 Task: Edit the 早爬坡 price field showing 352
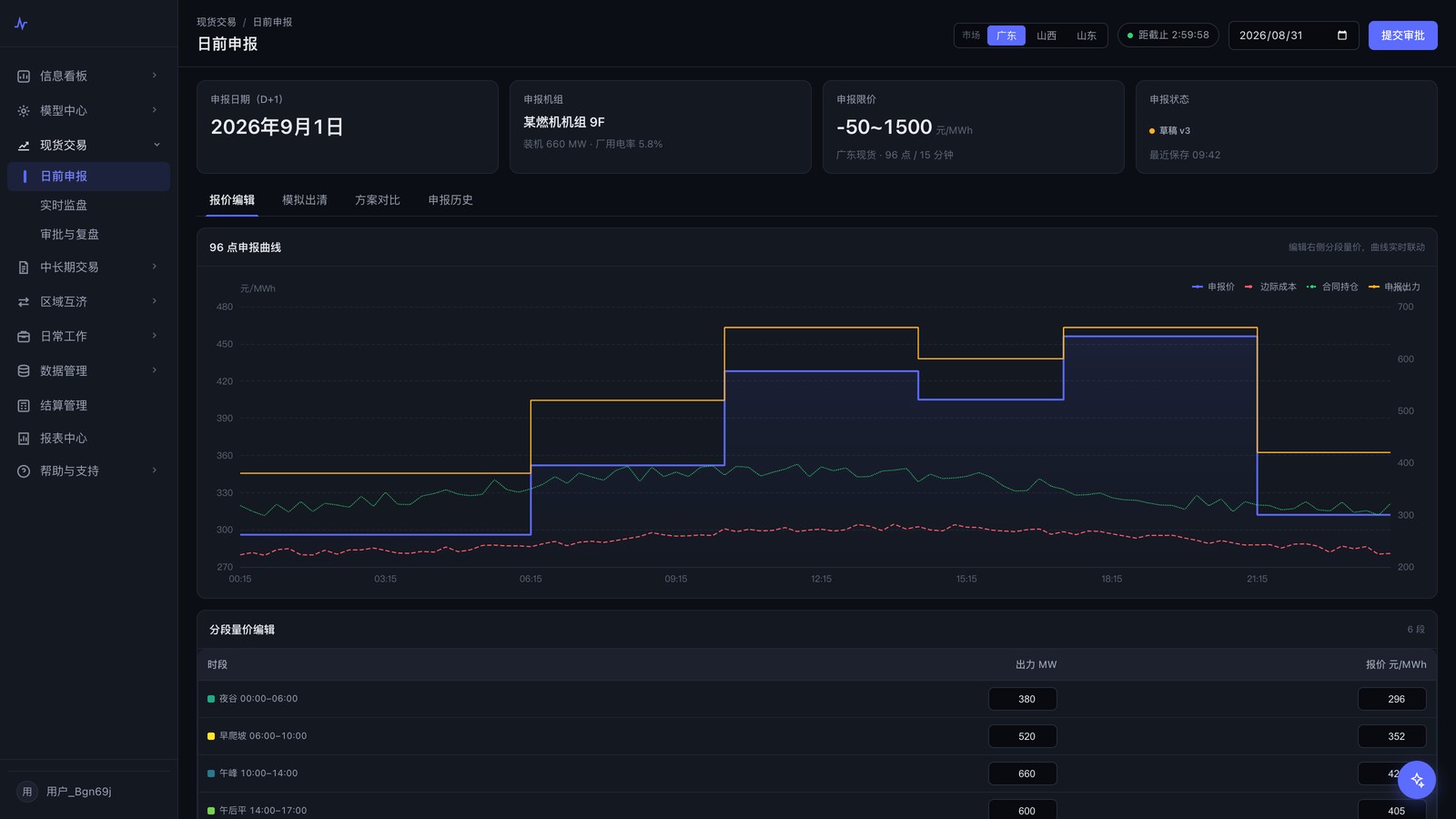click(1392, 736)
